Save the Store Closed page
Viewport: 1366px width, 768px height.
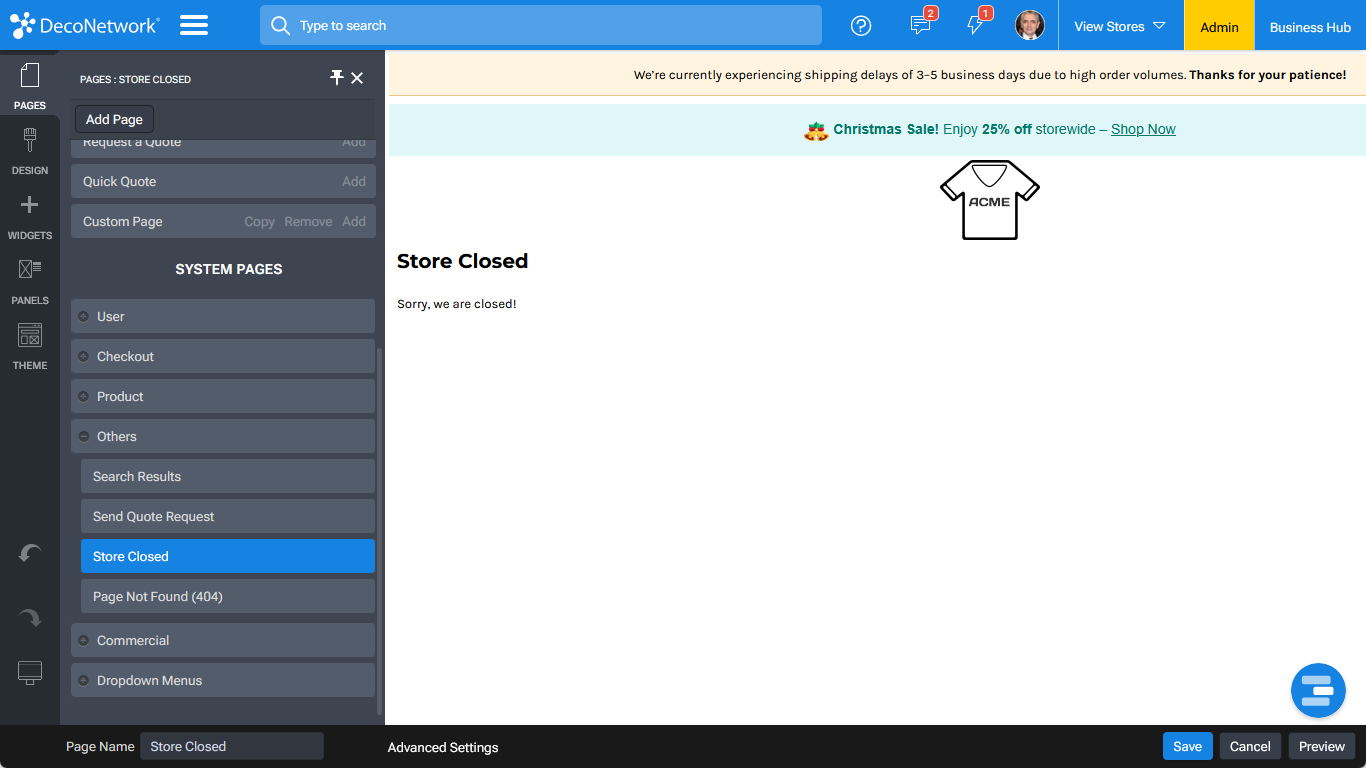point(1187,746)
